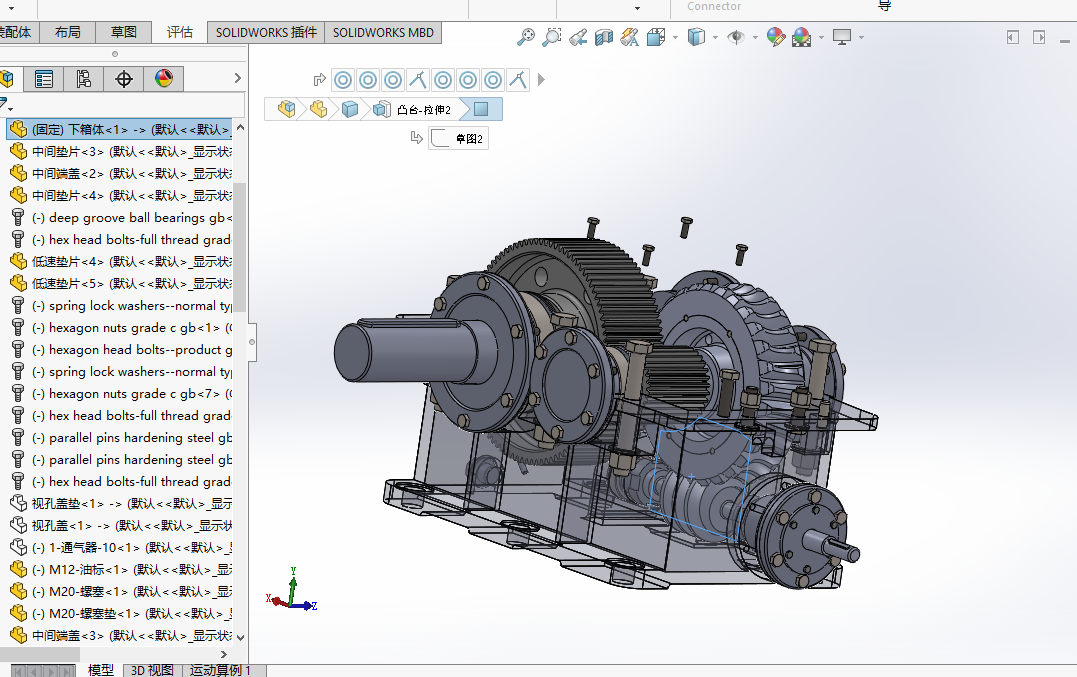Open the View Settings dropdown arrow
The height and width of the screenshot is (677, 1077).
(x=861, y=37)
